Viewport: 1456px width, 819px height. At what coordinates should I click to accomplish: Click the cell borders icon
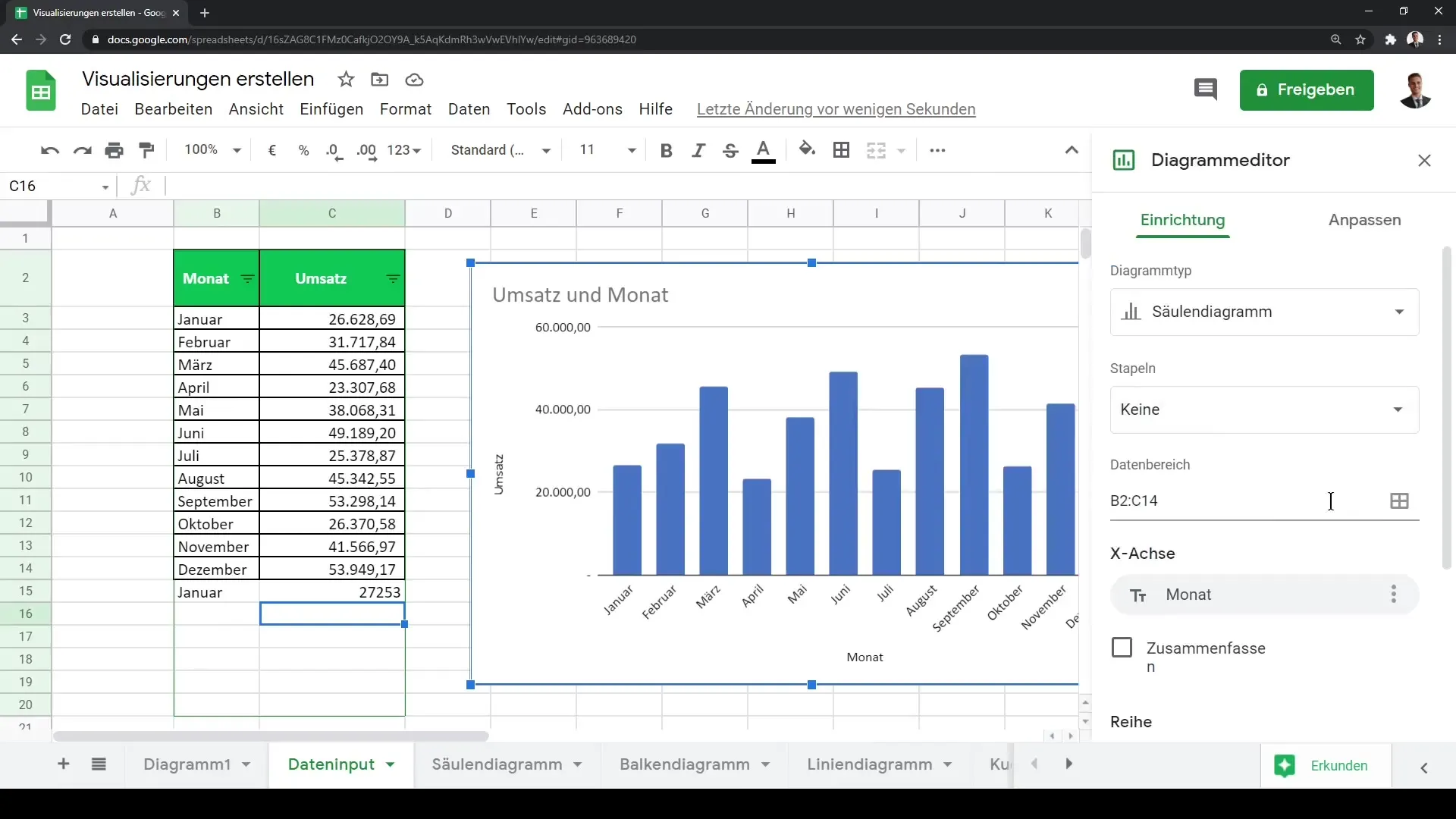[x=841, y=150]
